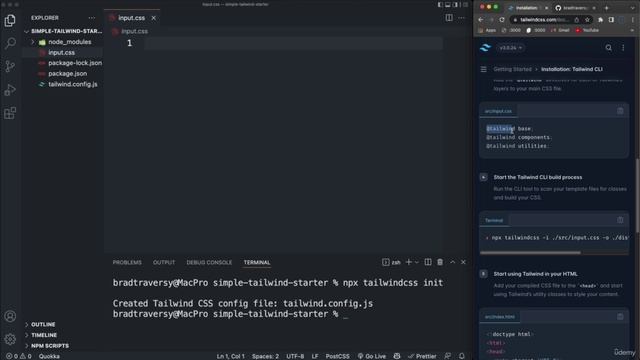Click line 1 in the editor
The image size is (640, 360).
(x=293, y=43)
